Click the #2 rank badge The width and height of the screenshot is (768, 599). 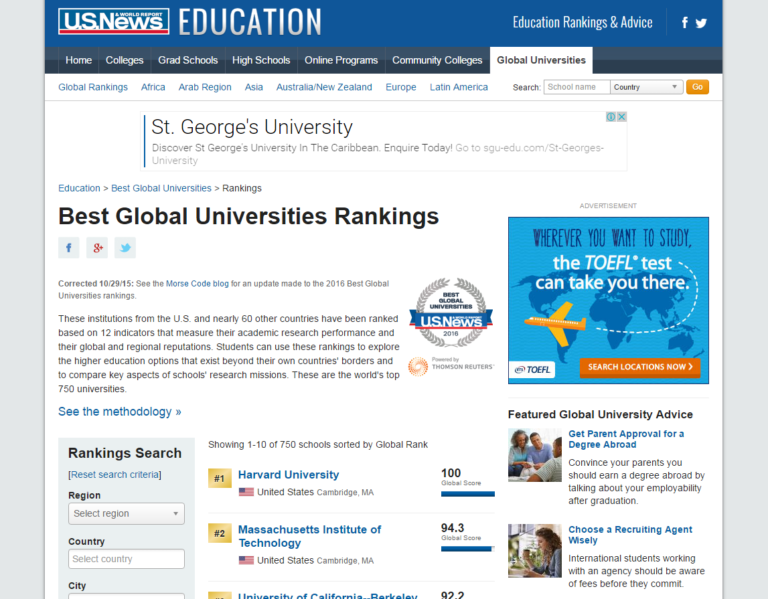pyautogui.click(x=219, y=533)
